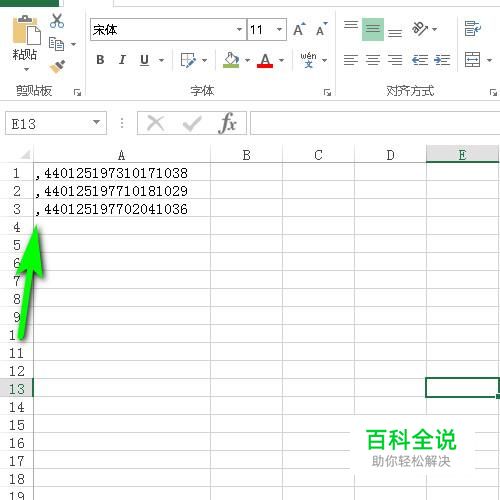Viewport: 500px width, 500px height.
Task: Toggle the highlighted middle align icon
Action: click(373, 29)
